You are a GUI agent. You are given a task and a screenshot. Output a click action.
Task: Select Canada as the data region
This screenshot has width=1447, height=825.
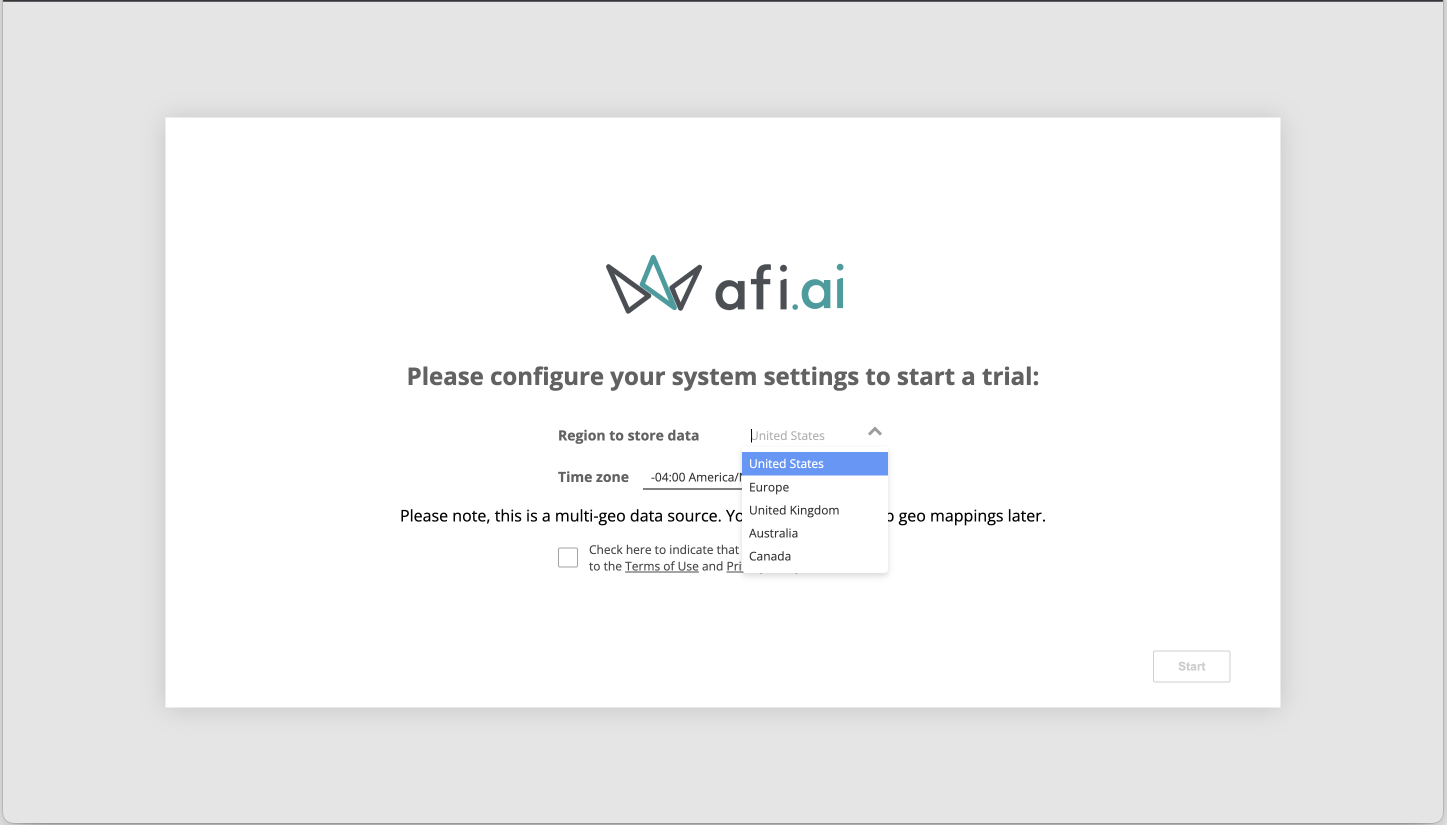pyautogui.click(x=770, y=556)
